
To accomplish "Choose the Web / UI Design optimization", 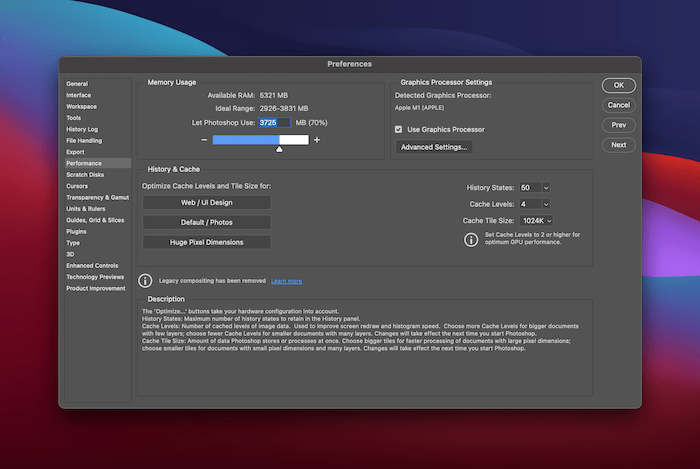I will 206,203.
